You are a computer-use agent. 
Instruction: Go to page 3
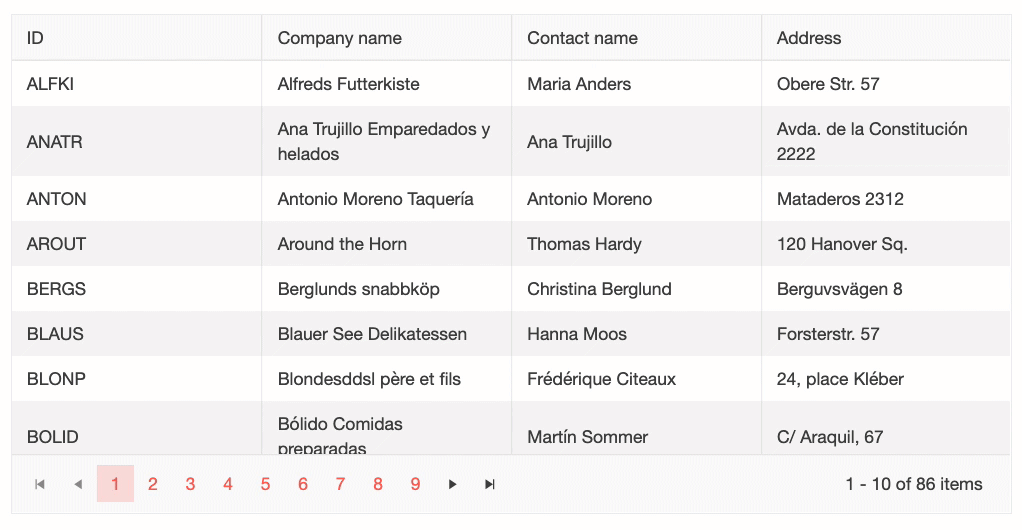(x=190, y=485)
